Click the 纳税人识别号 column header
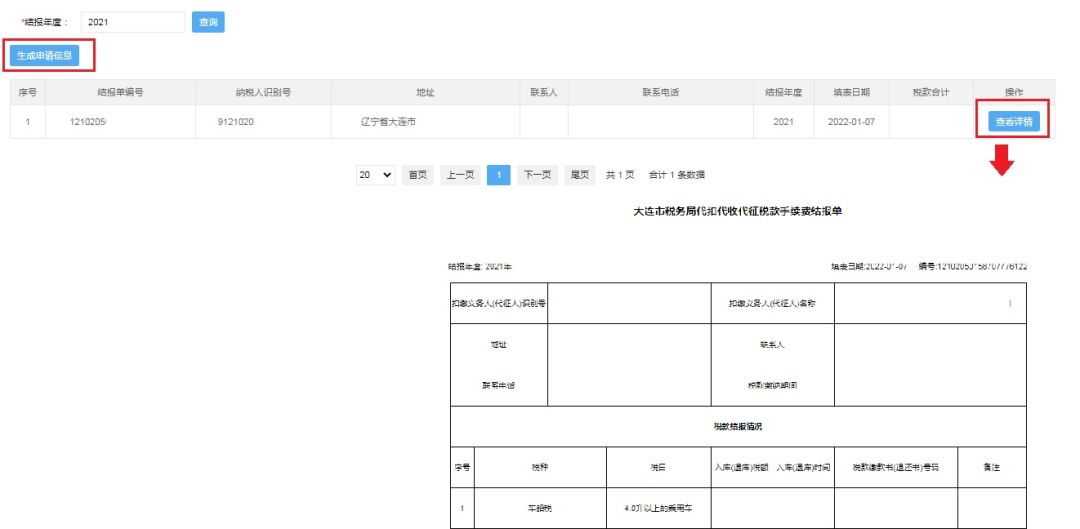 [263, 92]
